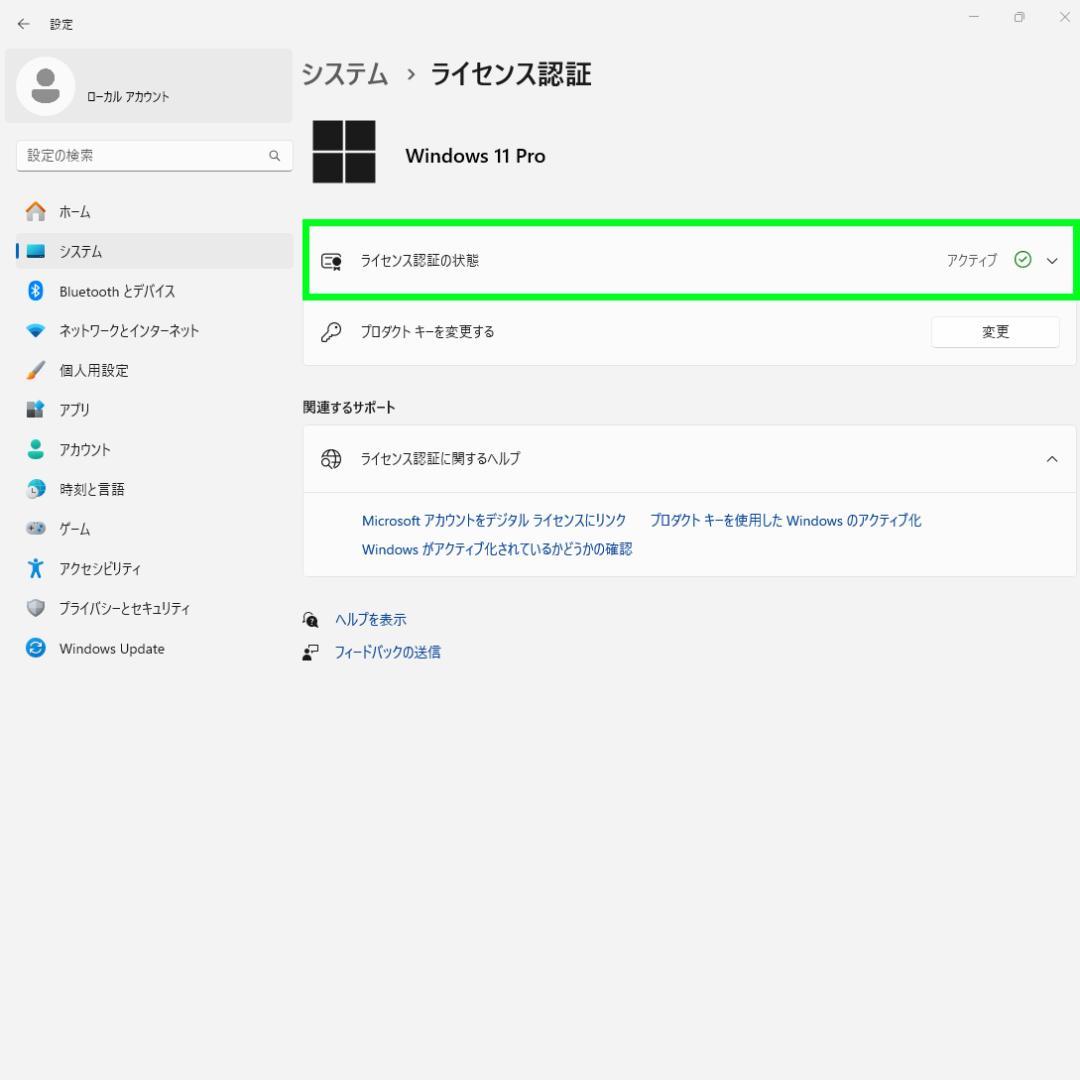Open 時刻と言語 settings in the sidebar

[x=154, y=489]
